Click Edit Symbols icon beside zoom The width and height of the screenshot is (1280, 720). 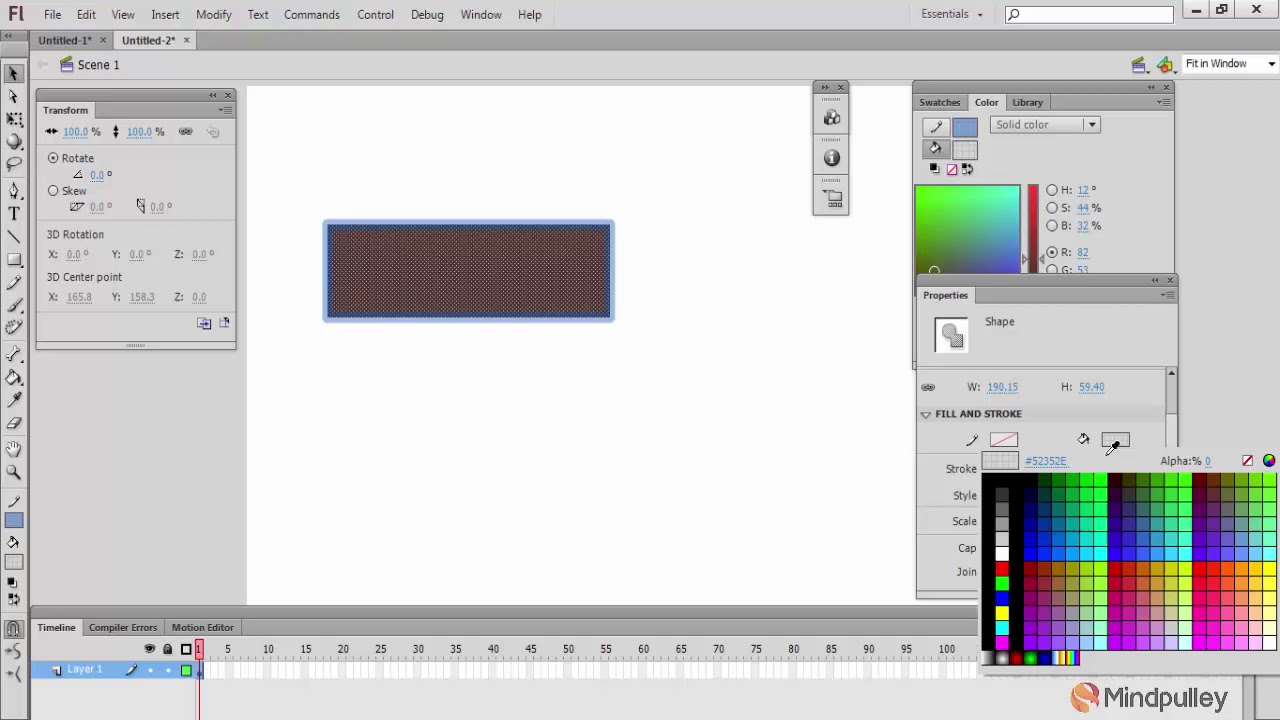[1165, 64]
